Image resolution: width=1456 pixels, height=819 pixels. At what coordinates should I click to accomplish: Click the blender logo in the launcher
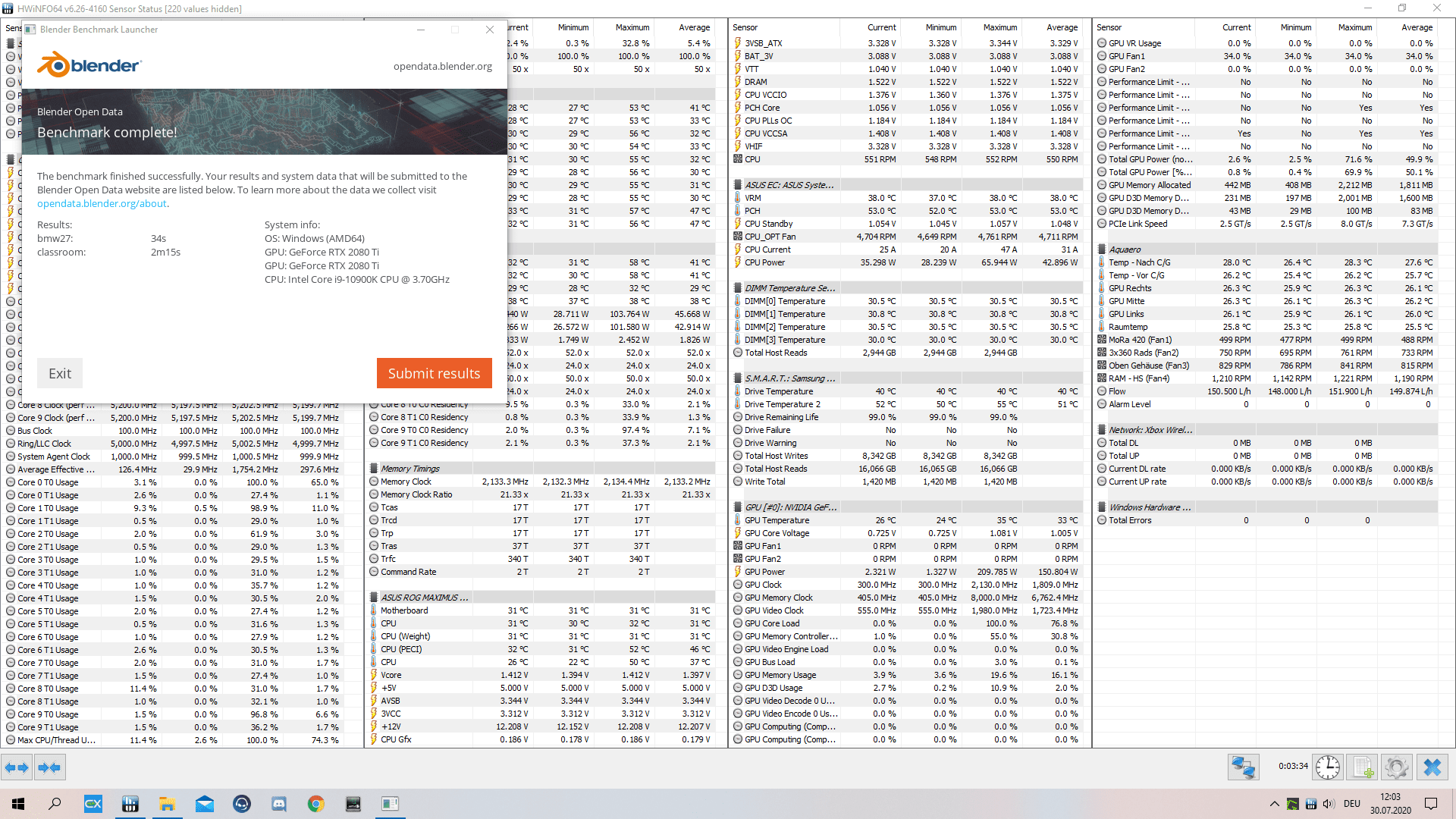pyautogui.click(x=89, y=65)
